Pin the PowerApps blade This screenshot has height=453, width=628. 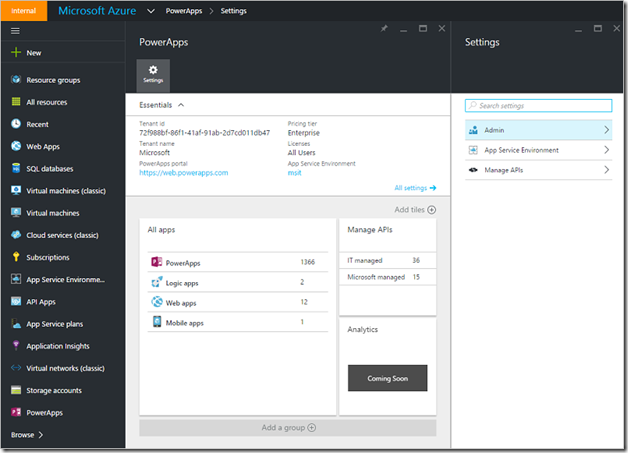pyautogui.click(x=384, y=28)
